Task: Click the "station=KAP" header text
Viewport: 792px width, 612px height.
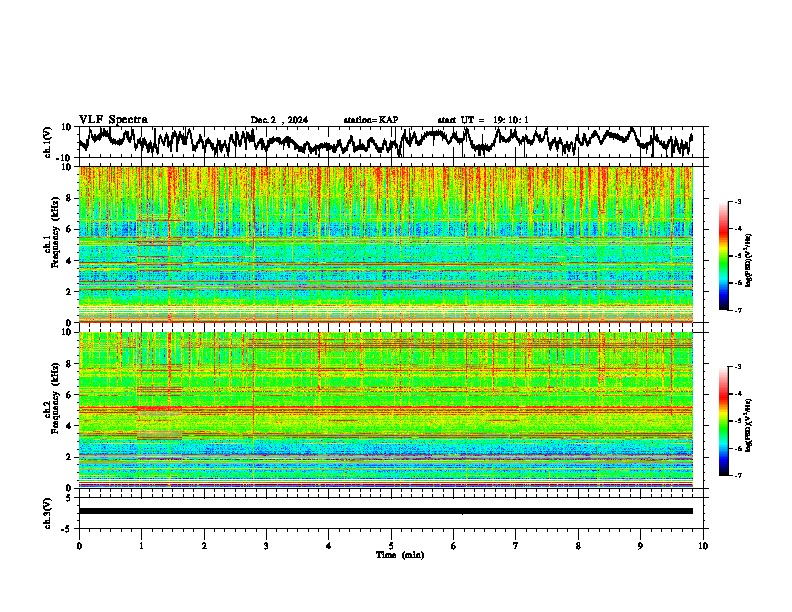Action: (371, 120)
